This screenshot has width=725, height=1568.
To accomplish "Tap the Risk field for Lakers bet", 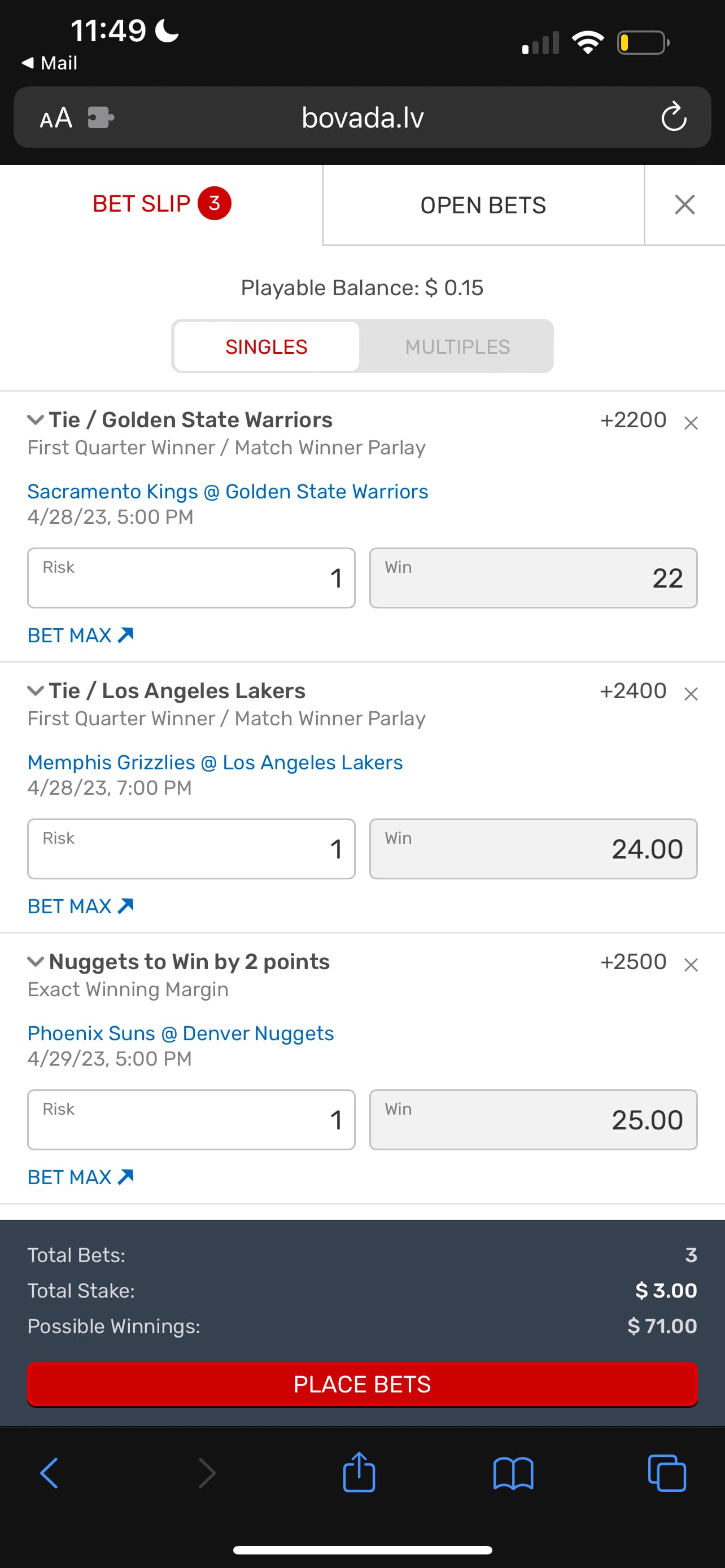I will pos(191,848).
